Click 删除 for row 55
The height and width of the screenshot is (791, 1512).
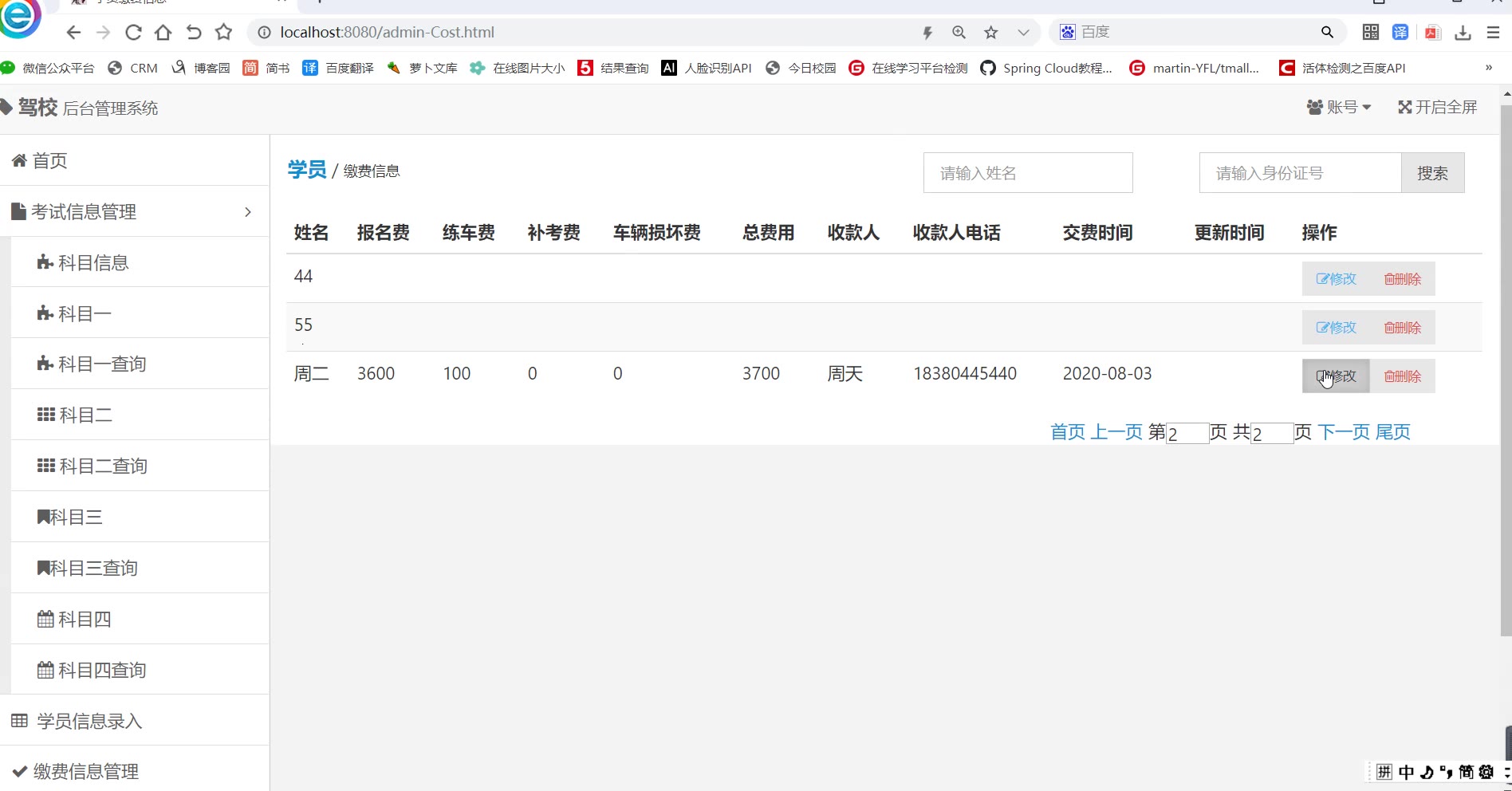coord(1403,328)
